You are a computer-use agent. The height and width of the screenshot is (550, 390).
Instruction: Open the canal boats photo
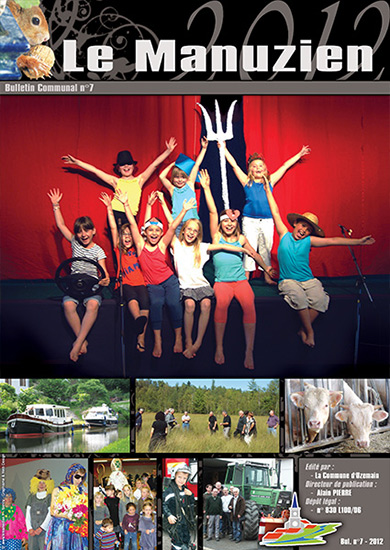tap(65, 415)
